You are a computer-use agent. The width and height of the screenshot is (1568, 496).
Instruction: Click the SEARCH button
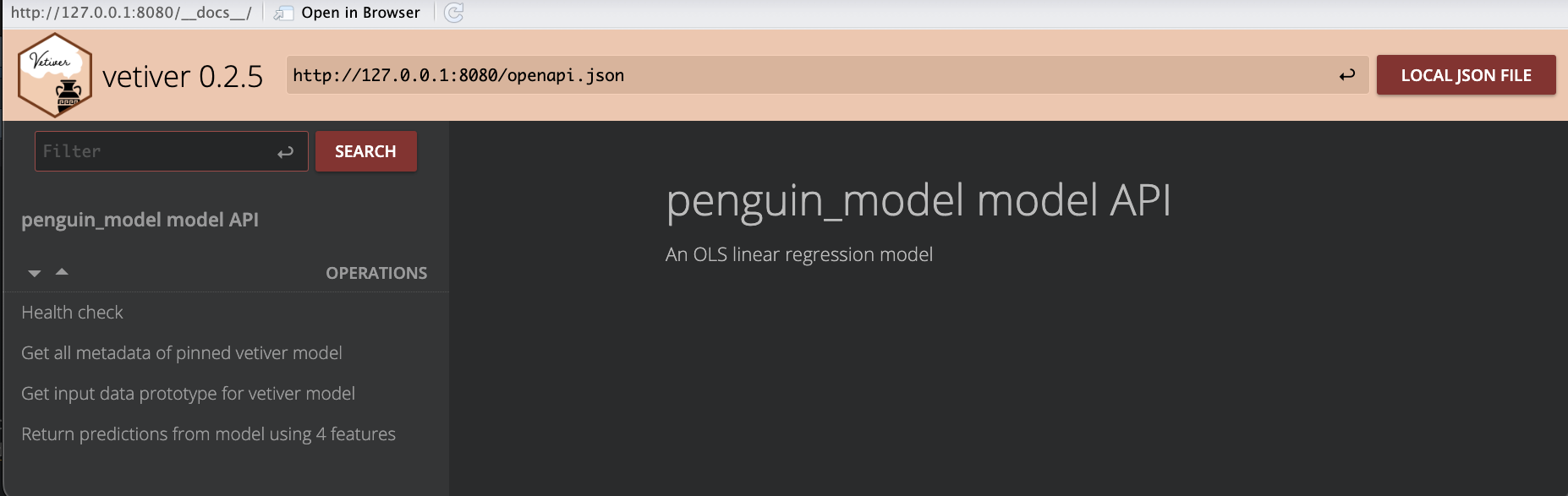(x=366, y=151)
